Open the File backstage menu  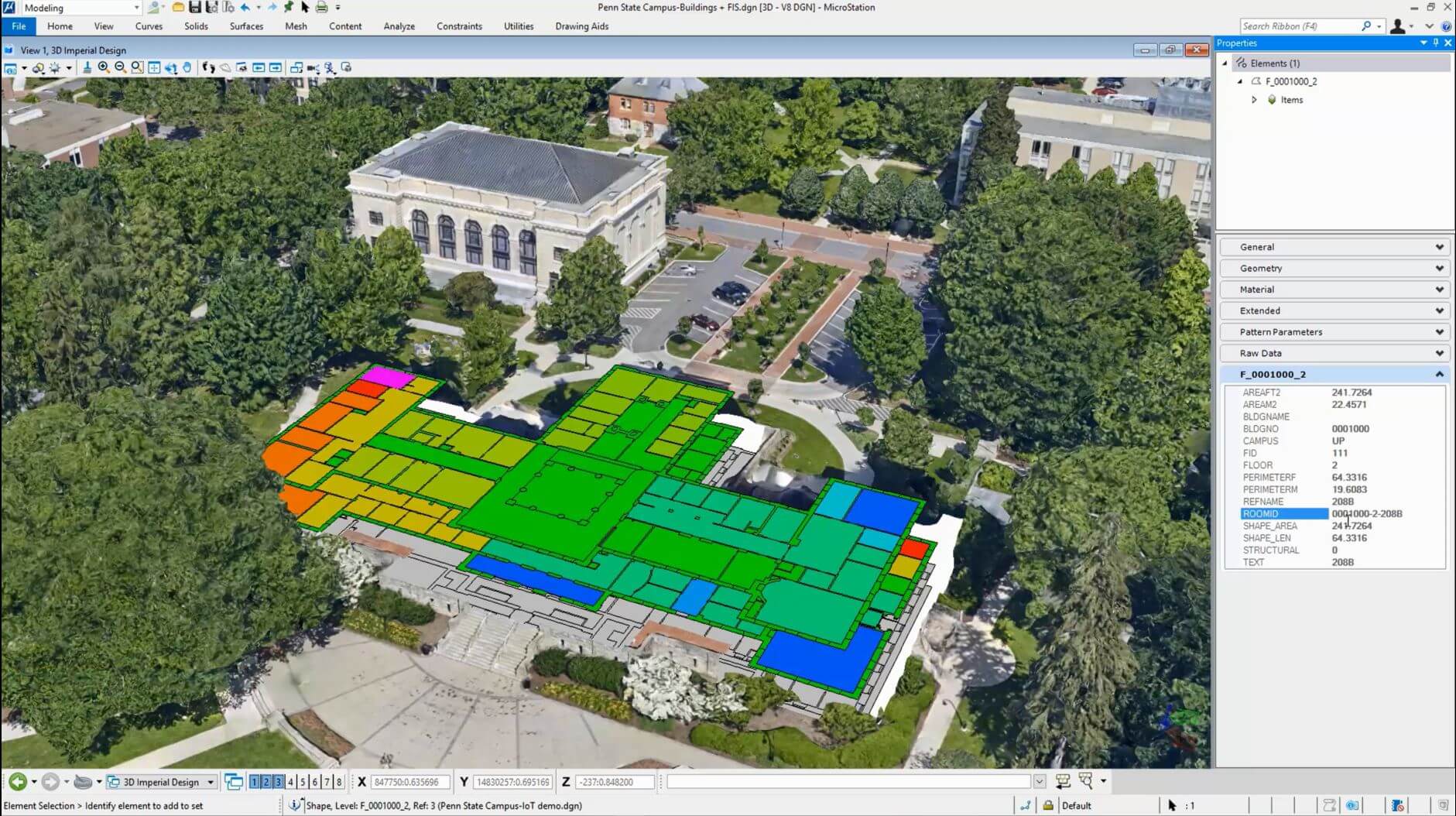(x=19, y=26)
